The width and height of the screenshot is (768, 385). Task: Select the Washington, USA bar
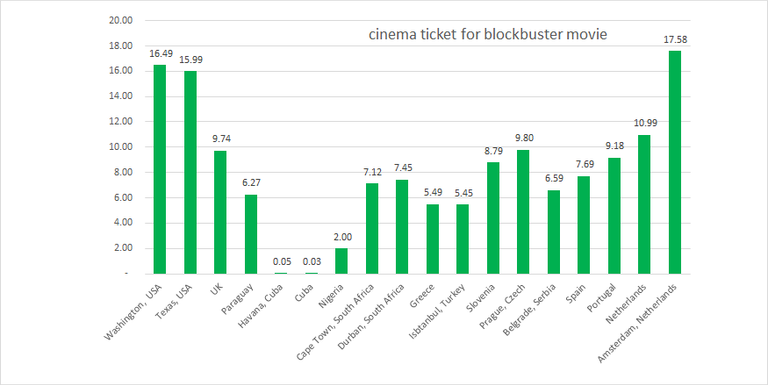tap(160, 169)
